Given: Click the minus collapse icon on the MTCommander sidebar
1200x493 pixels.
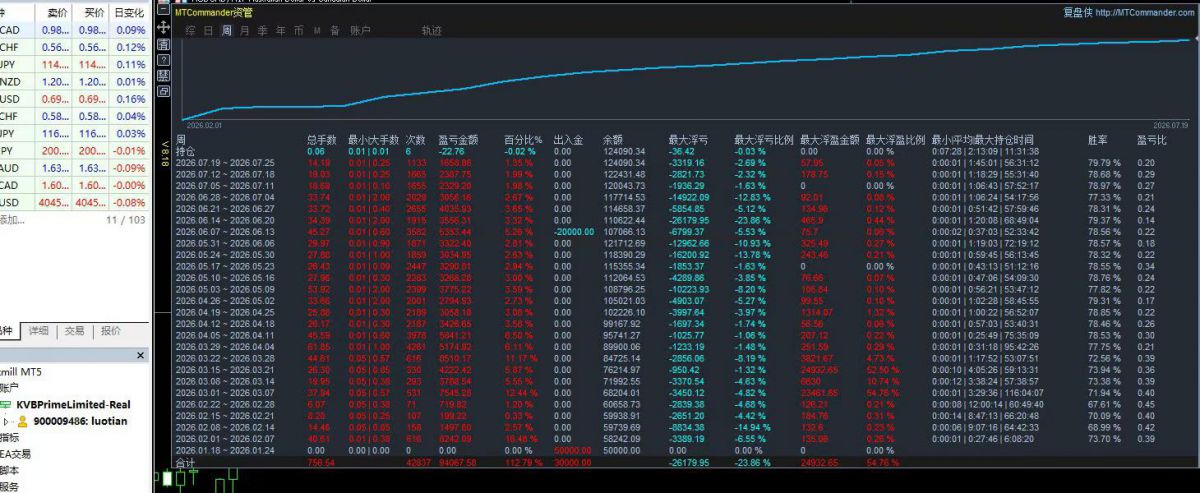Looking at the screenshot, I should click(163, 9).
